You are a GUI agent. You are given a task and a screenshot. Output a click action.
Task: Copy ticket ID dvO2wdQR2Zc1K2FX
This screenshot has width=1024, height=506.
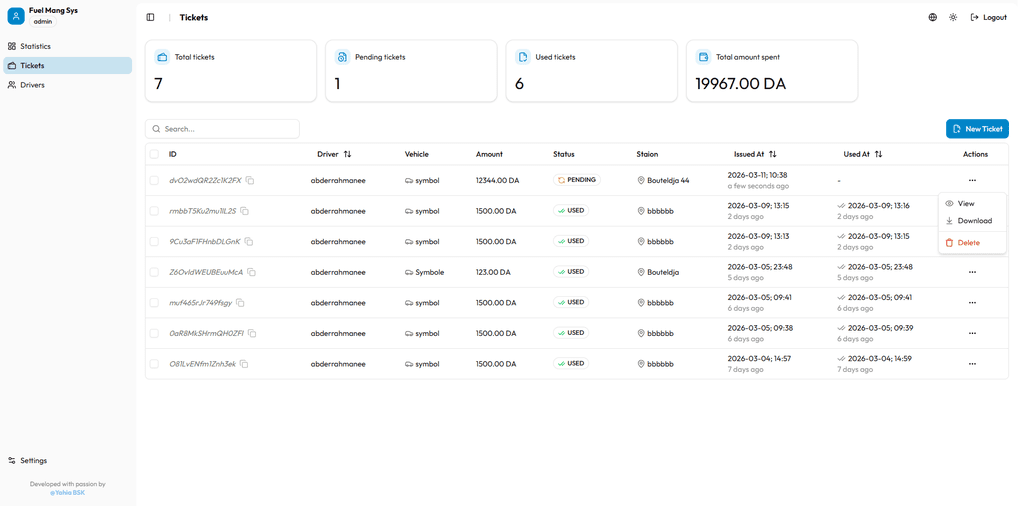coord(250,181)
